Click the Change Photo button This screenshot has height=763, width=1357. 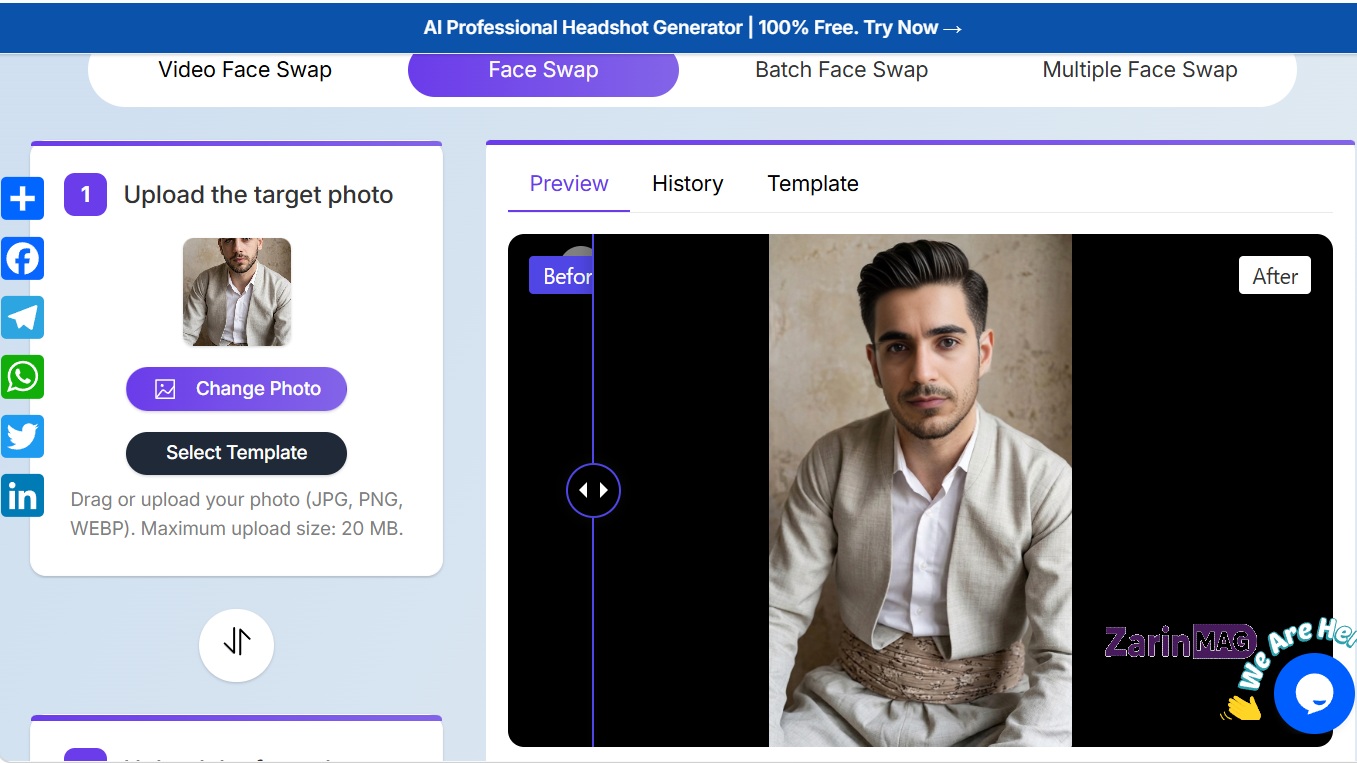(236, 389)
